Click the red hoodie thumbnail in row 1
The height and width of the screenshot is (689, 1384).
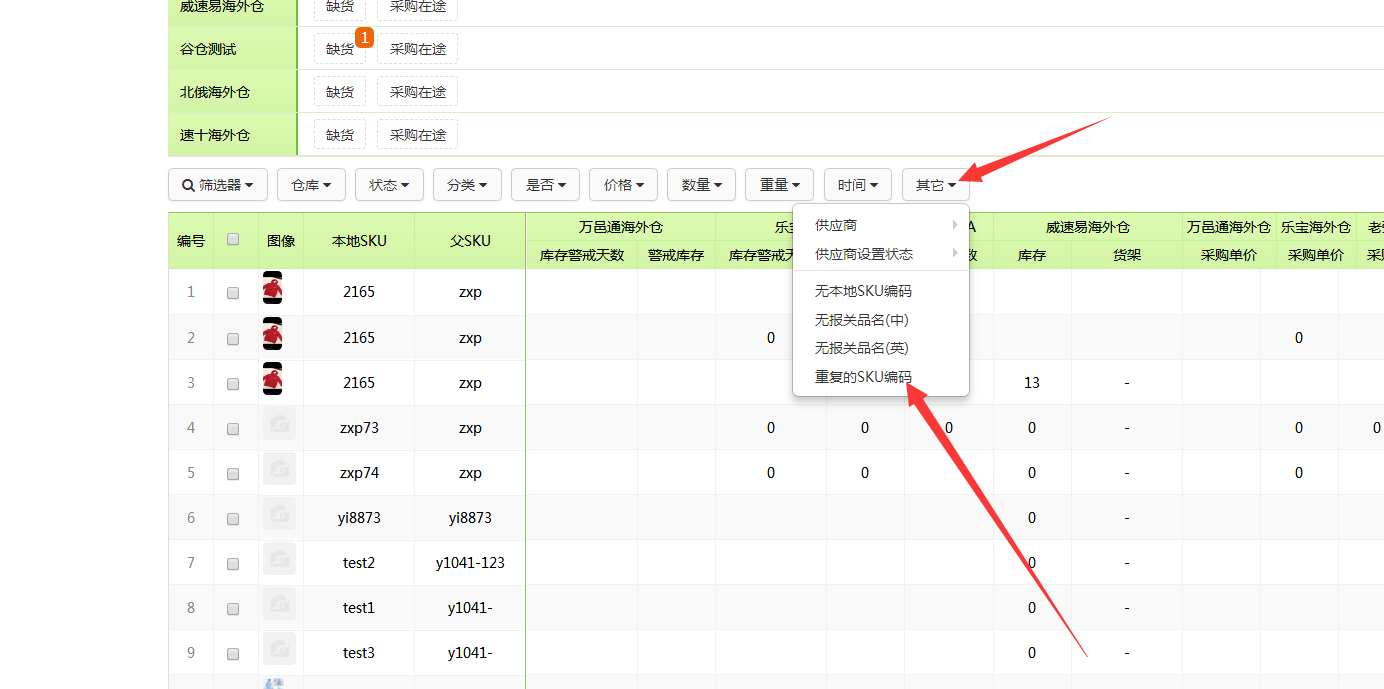[x=272, y=288]
